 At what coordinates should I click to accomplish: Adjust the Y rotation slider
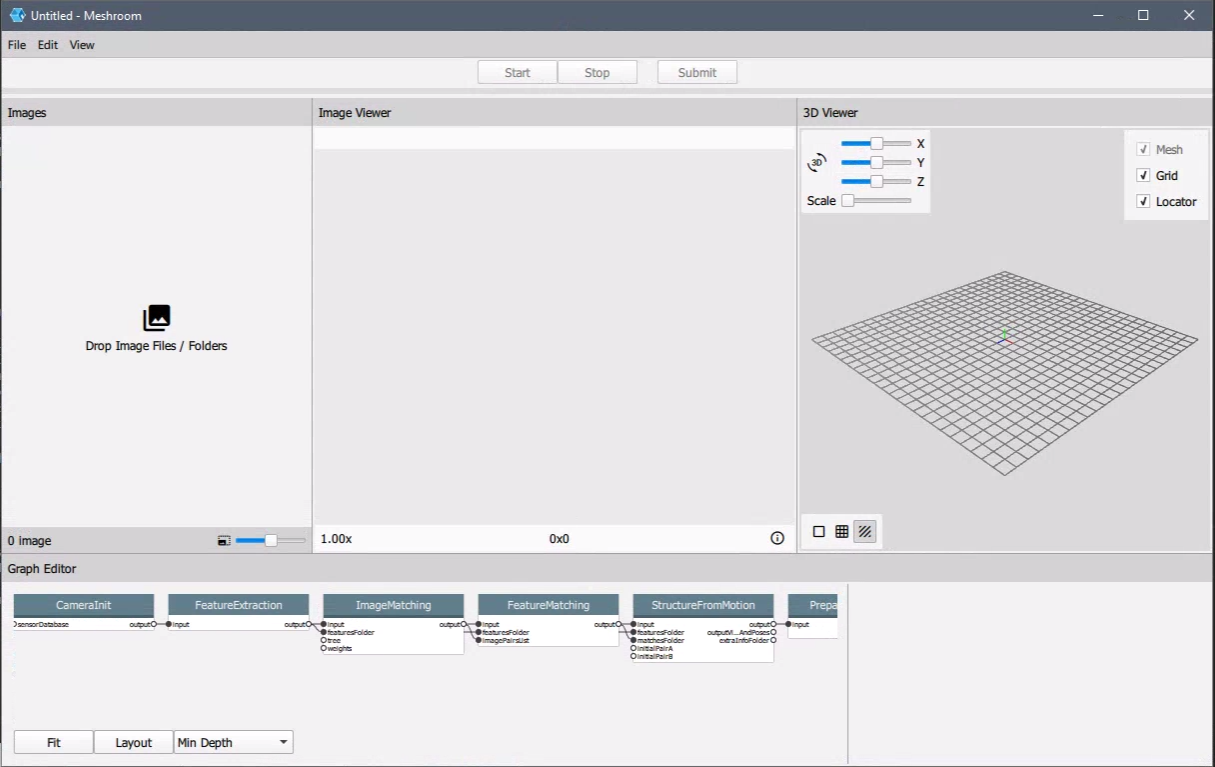pyautogui.click(x=876, y=162)
